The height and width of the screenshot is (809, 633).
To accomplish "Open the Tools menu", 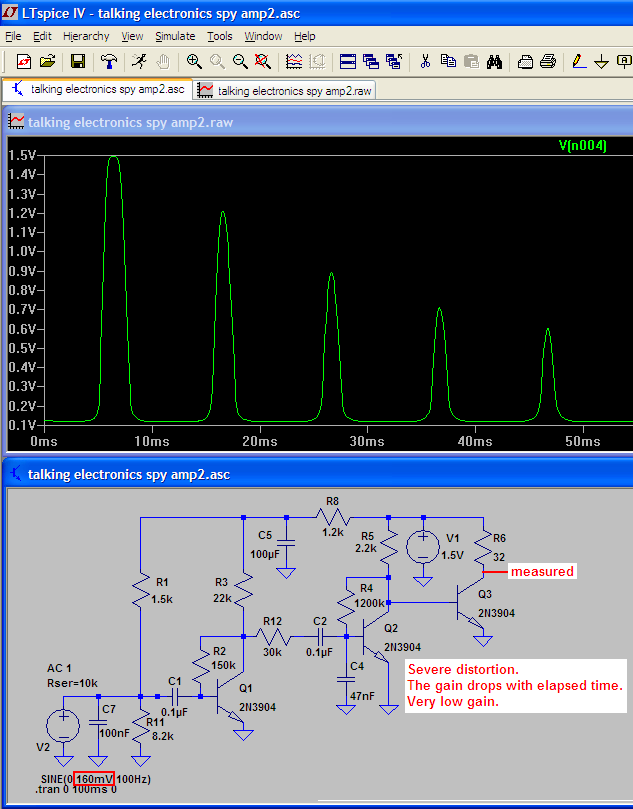I will pyautogui.click(x=220, y=36).
